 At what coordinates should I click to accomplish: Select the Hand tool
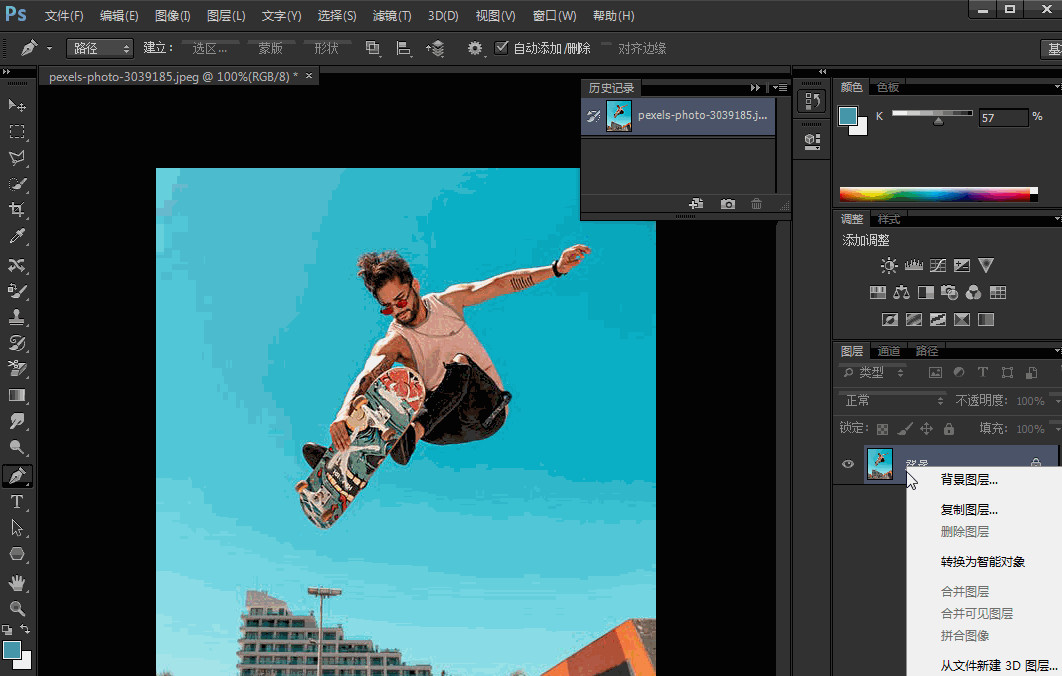click(17, 582)
